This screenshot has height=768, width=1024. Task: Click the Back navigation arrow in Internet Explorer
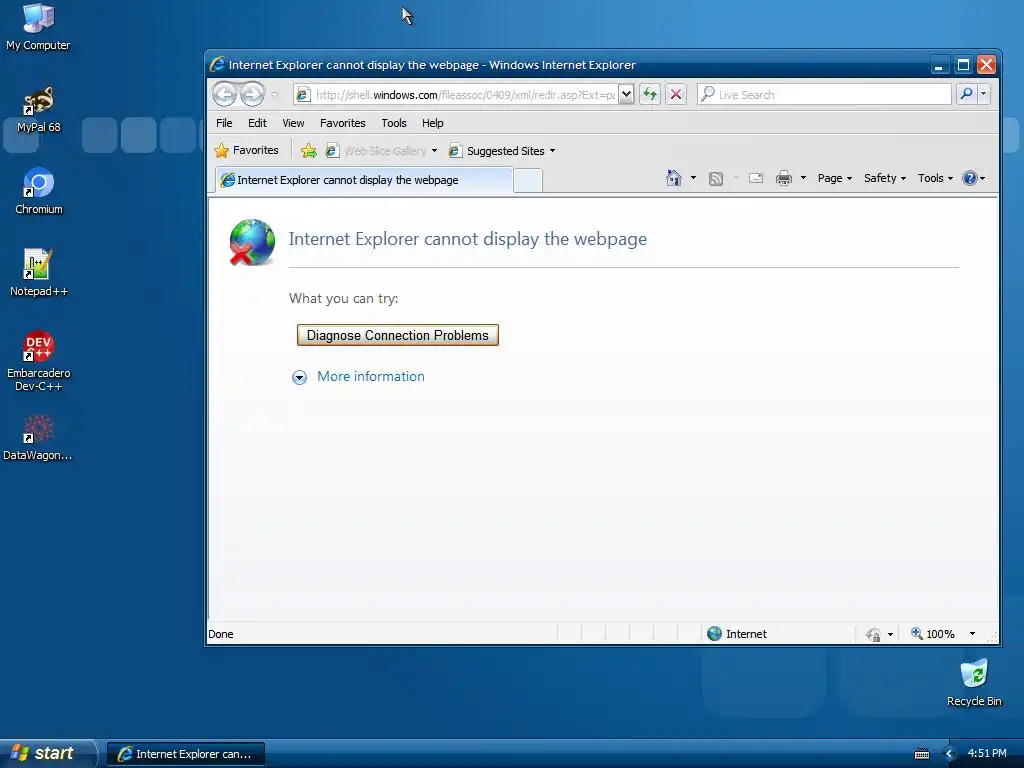coord(224,95)
